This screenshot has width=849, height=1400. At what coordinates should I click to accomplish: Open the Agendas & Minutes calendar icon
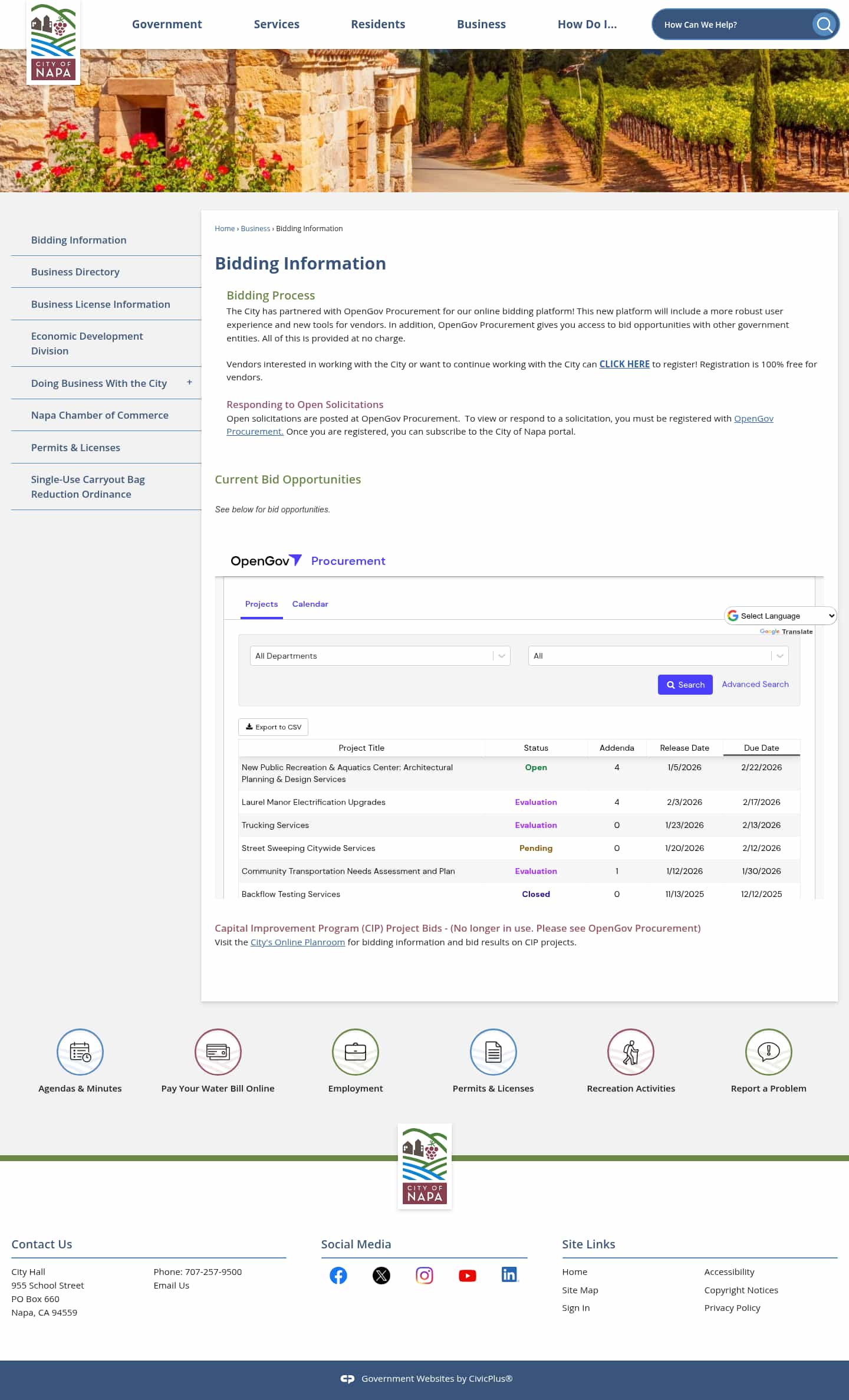pyautogui.click(x=80, y=1051)
